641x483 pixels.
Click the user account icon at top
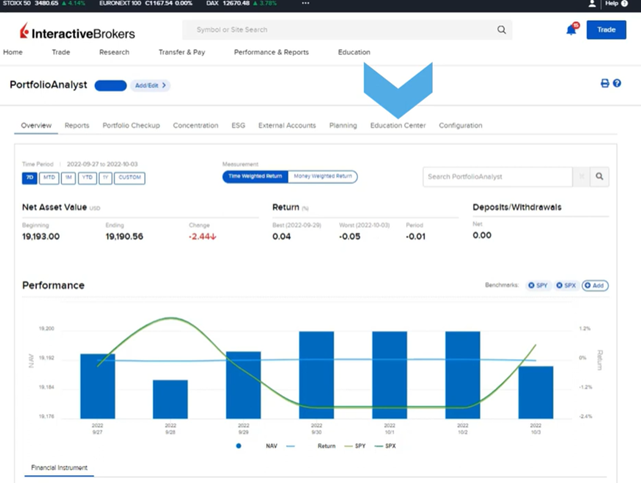coord(592,4)
